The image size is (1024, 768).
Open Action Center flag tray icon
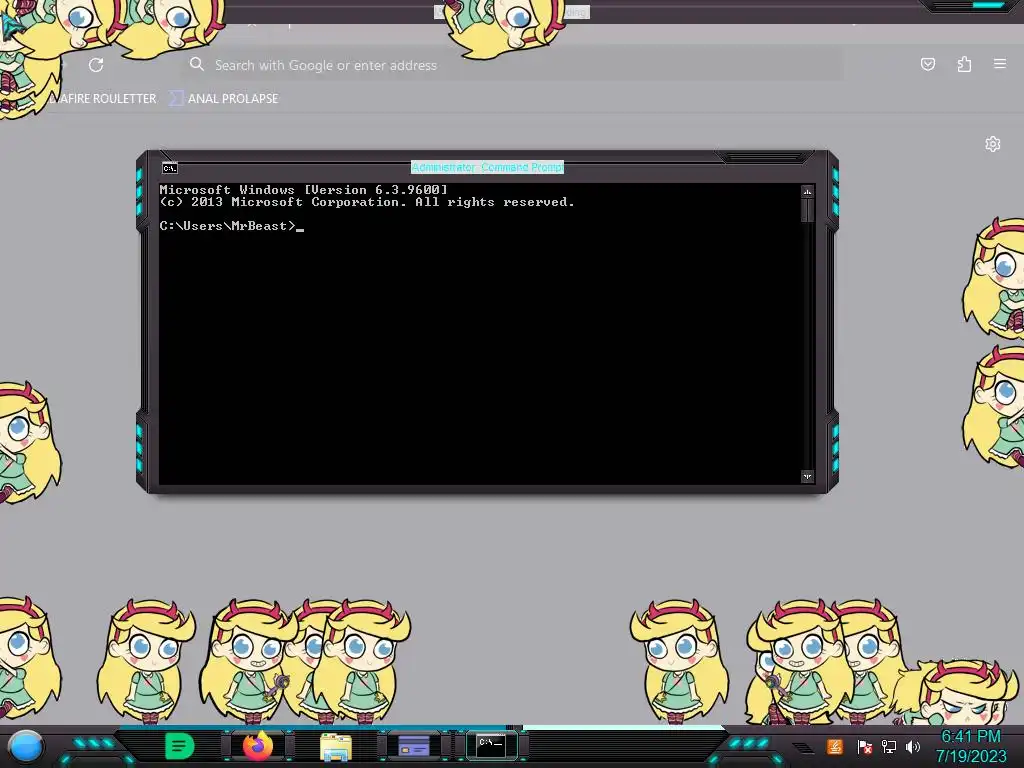pos(864,746)
